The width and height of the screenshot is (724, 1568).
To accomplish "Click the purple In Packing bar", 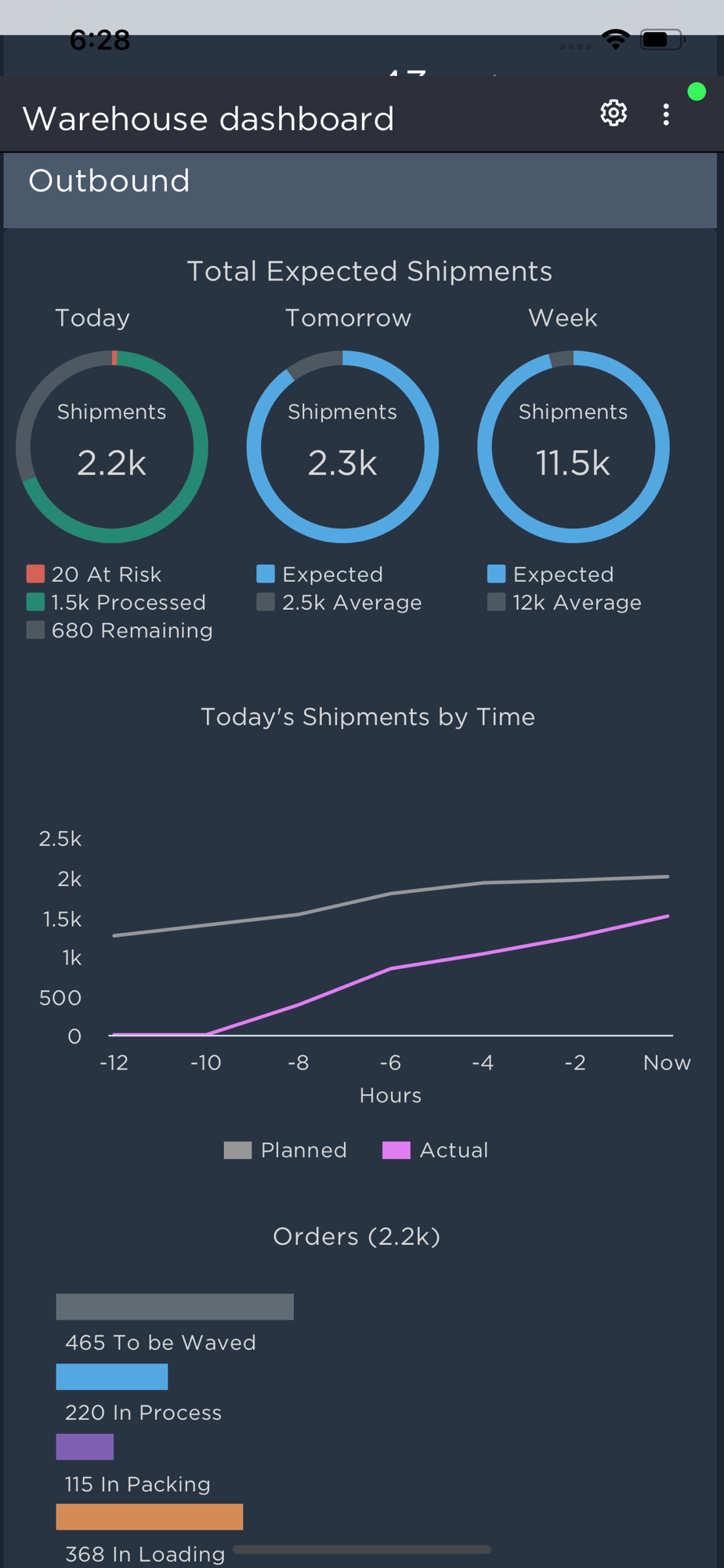I will click(85, 1446).
